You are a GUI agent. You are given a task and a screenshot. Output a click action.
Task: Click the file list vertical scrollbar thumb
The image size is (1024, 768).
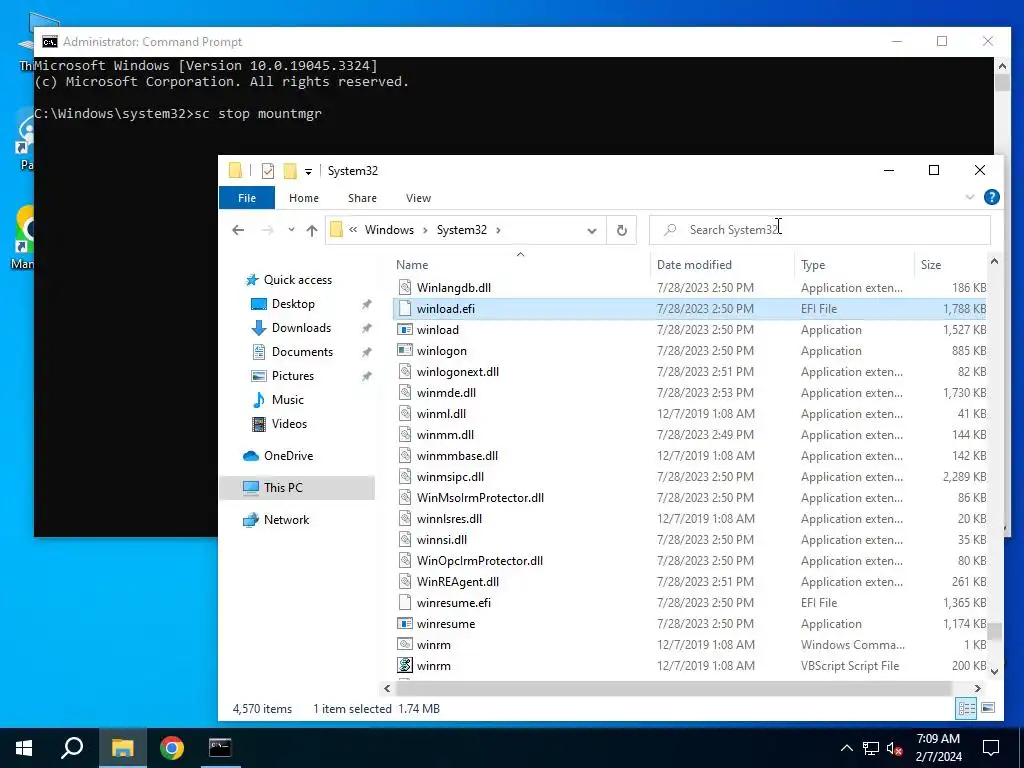pyautogui.click(x=994, y=632)
